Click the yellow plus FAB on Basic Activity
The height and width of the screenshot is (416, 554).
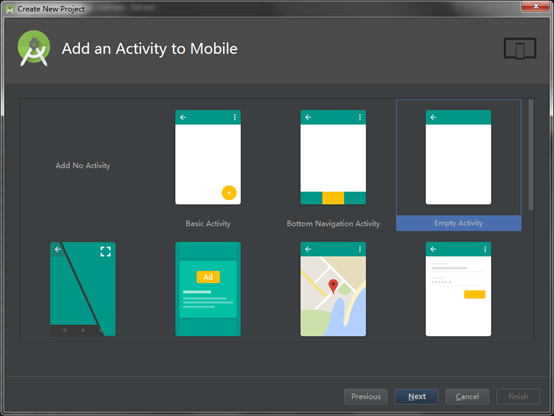pyautogui.click(x=229, y=193)
